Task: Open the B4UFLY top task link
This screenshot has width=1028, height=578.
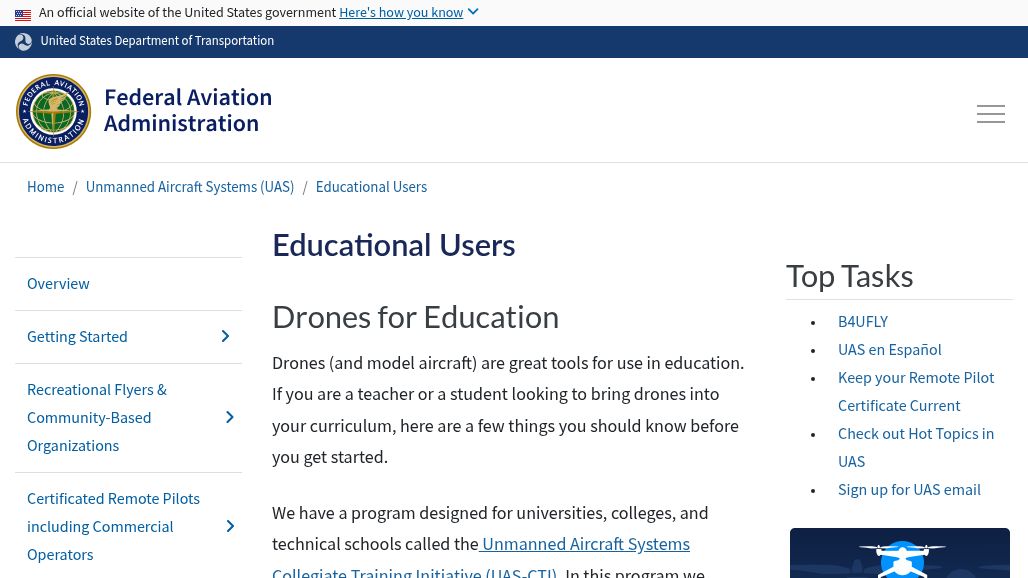Action: [862, 322]
